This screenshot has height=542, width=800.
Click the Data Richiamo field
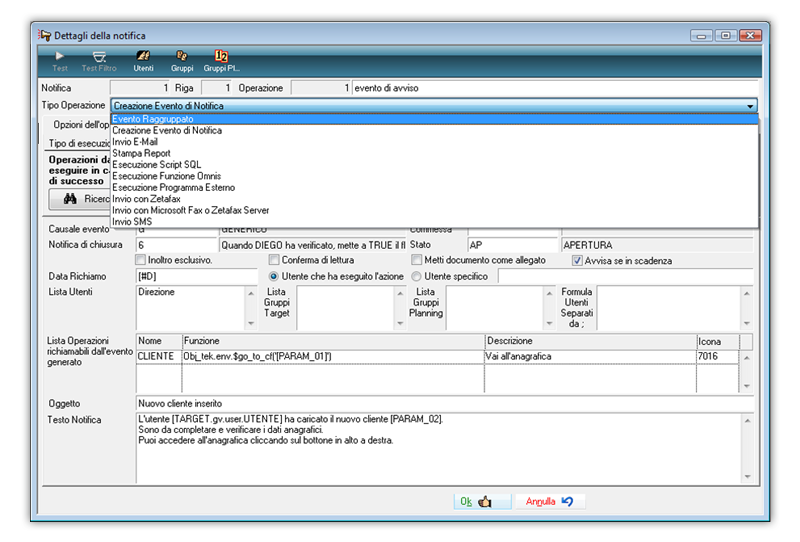click(x=197, y=276)
